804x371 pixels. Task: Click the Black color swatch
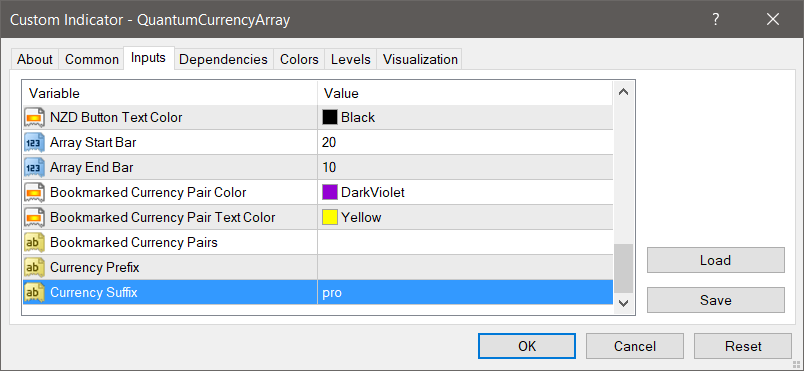330,117
